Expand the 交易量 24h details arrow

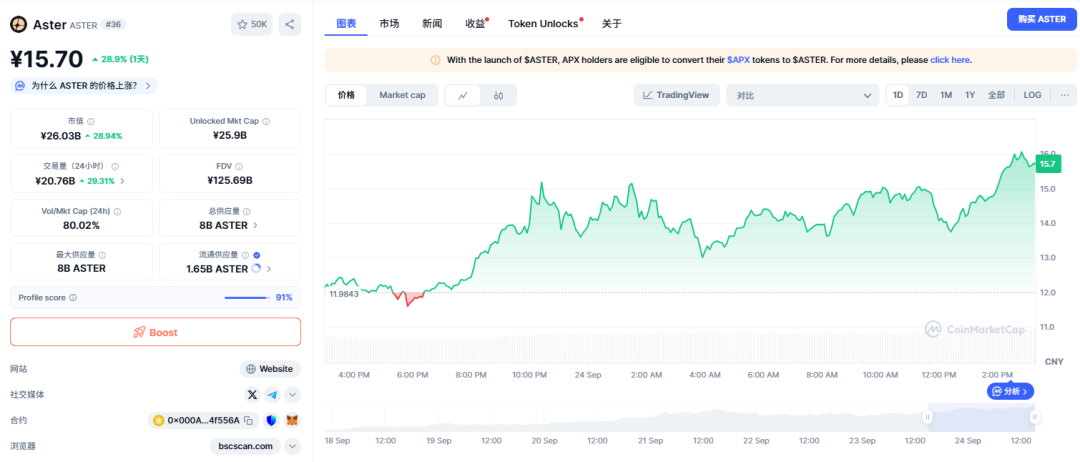pyautogui.click(x=123, y=181)
